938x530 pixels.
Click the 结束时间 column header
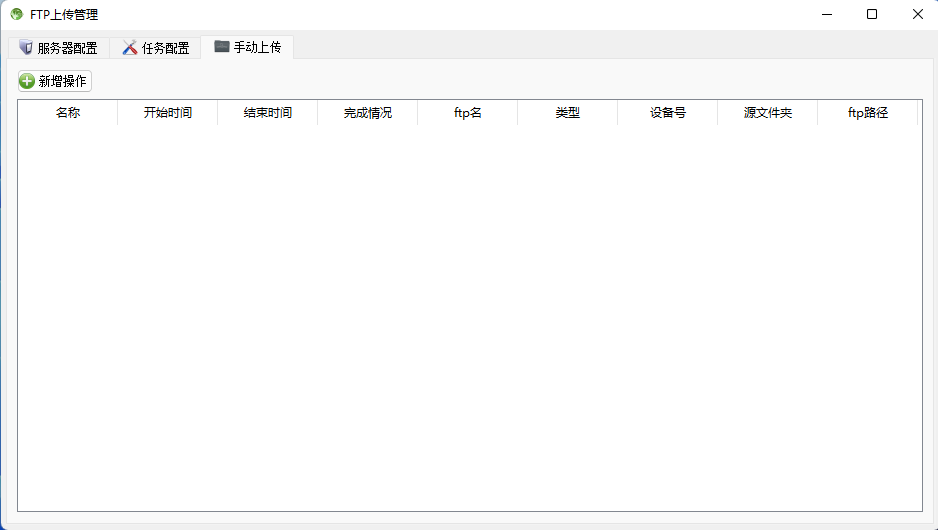coord(267,112)
